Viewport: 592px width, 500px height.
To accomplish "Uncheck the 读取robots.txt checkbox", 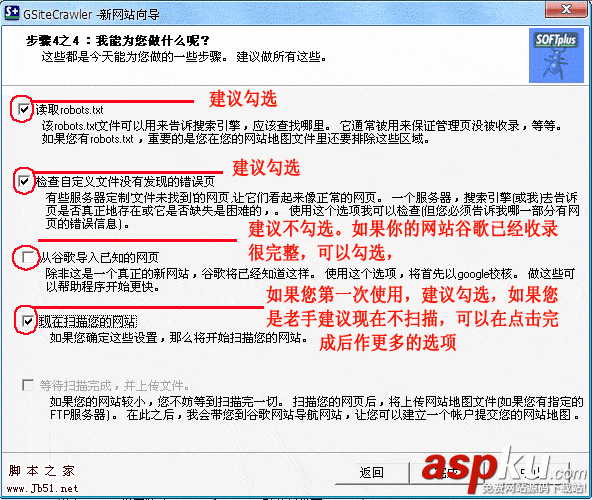I will click(x=24, y=110).
